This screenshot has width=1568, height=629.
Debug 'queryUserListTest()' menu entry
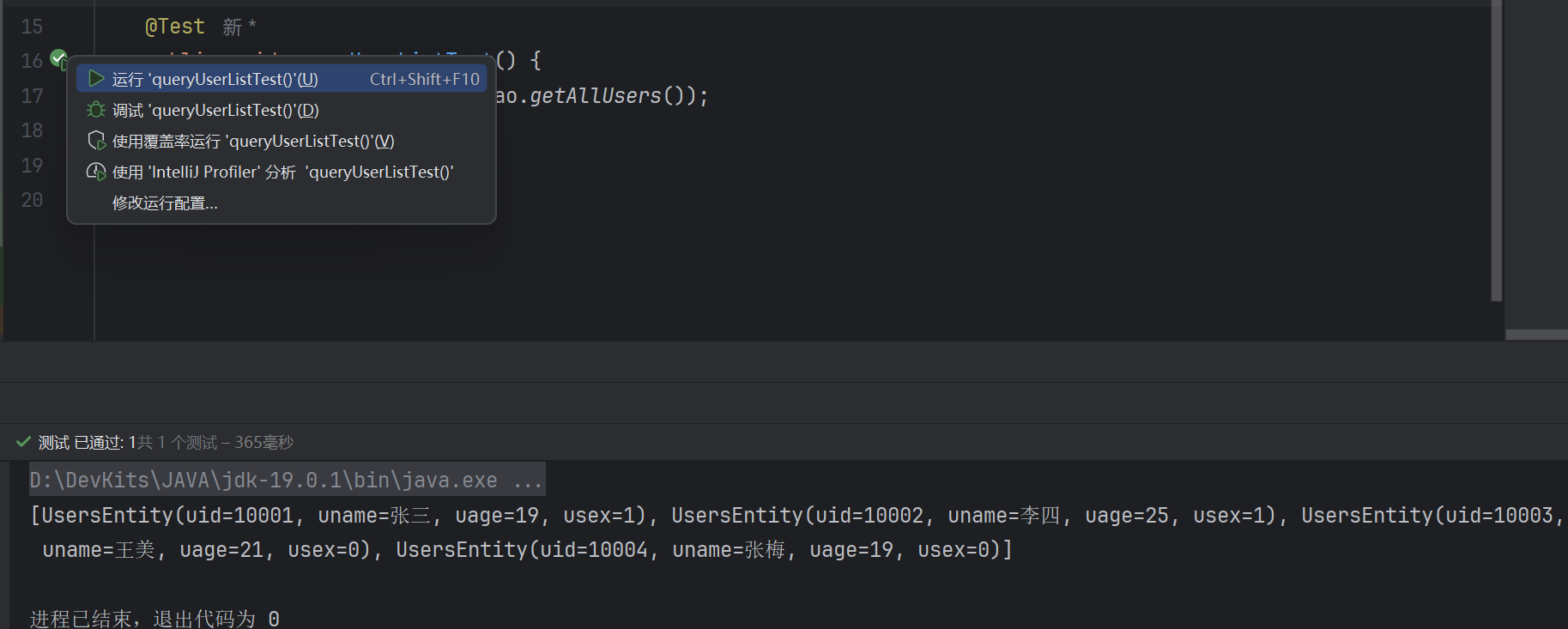(x=282, y=110)
